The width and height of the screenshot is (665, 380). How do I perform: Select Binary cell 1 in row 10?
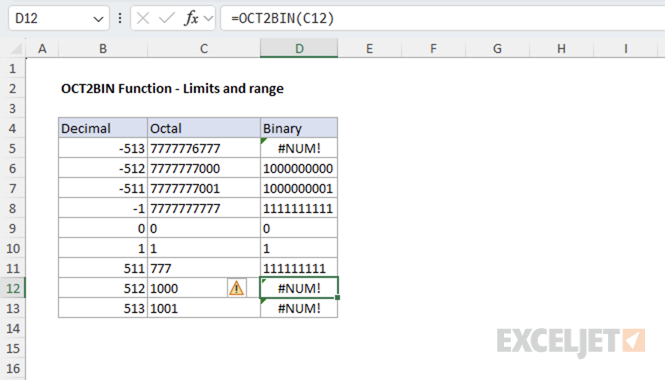[x=299, y=248]
